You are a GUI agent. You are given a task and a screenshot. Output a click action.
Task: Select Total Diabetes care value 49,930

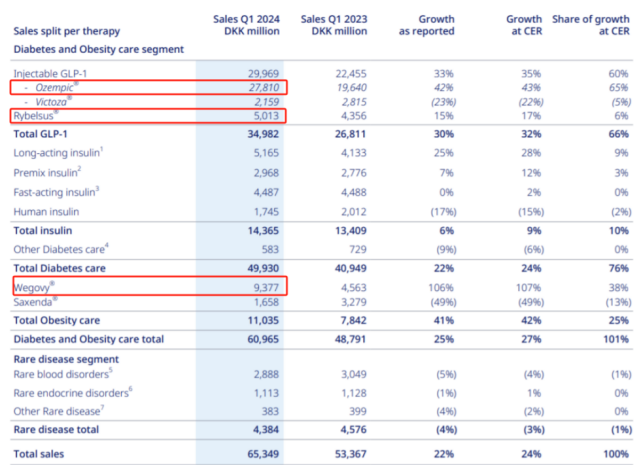coord(263,269)
